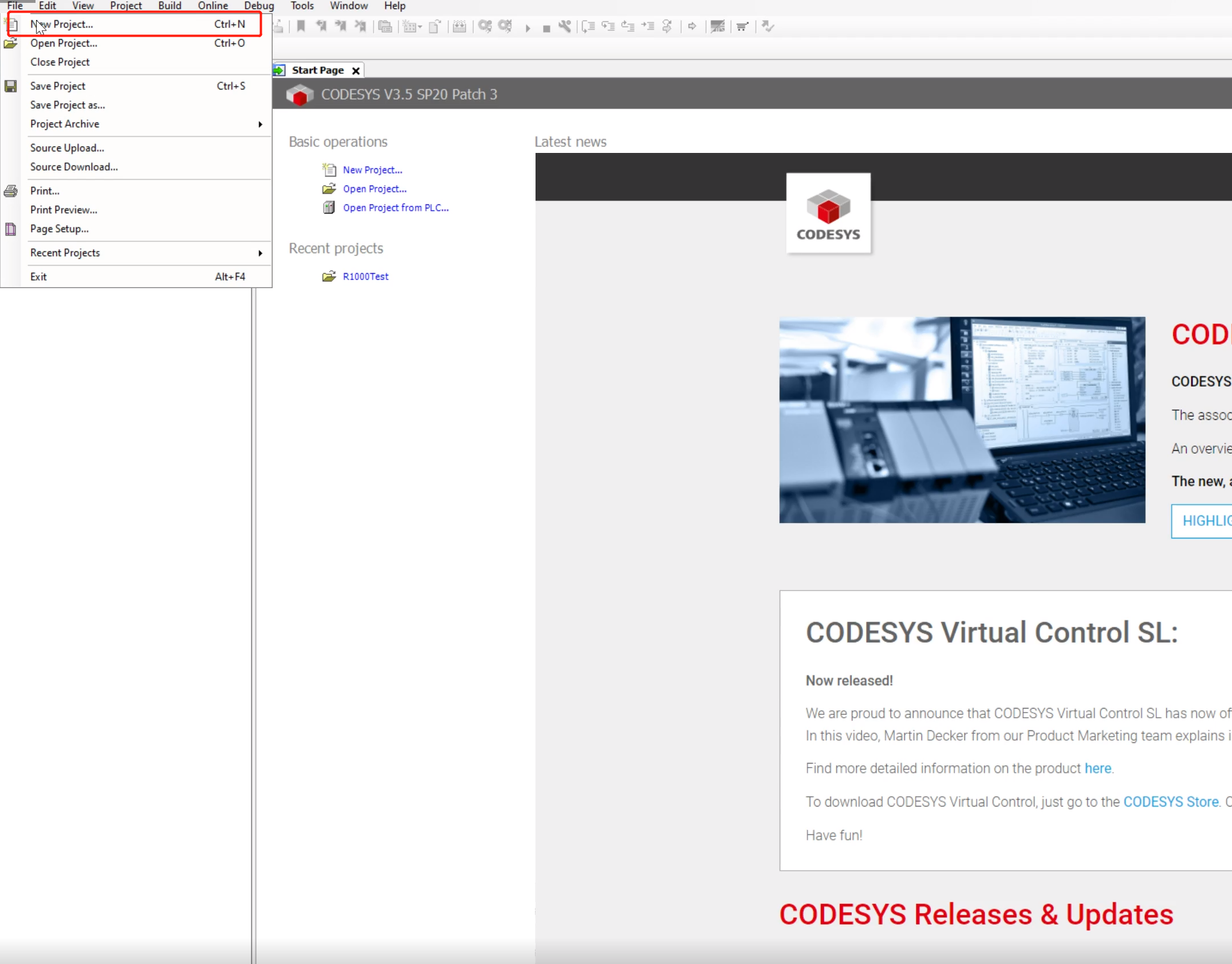The height and width of the screenshot is (964, 1232).
Task: Click the CODESYS logo card in news
Action: tap(828, 213)
